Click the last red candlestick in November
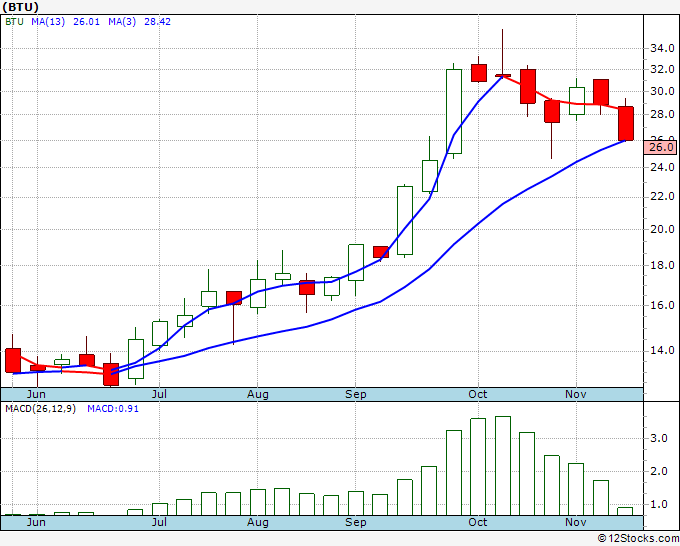Screen dimensions: 680x546 coord(626,123)
